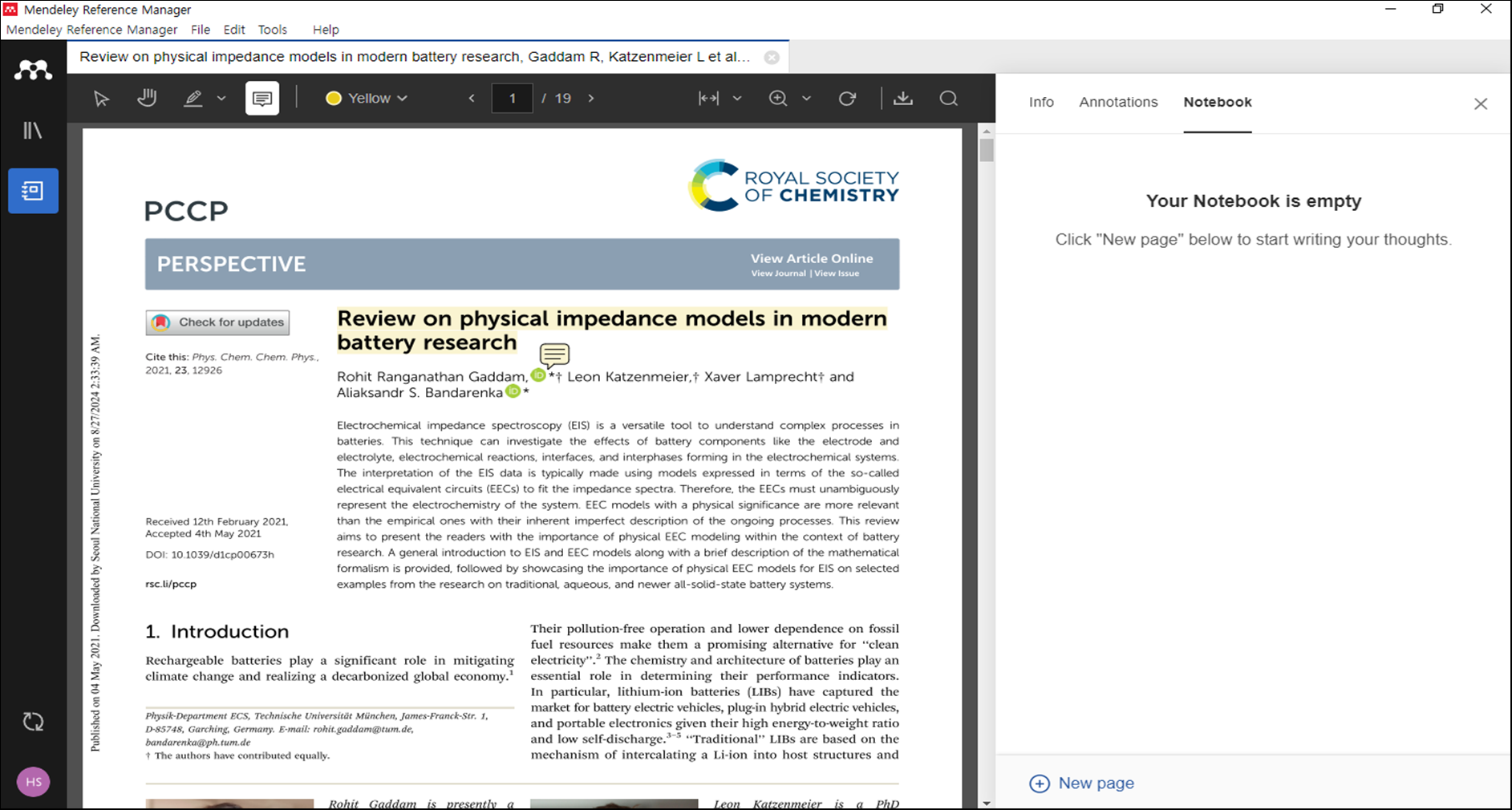Select the highlighter pen tool
1512x810 pixels.
(x=193, y=99)
